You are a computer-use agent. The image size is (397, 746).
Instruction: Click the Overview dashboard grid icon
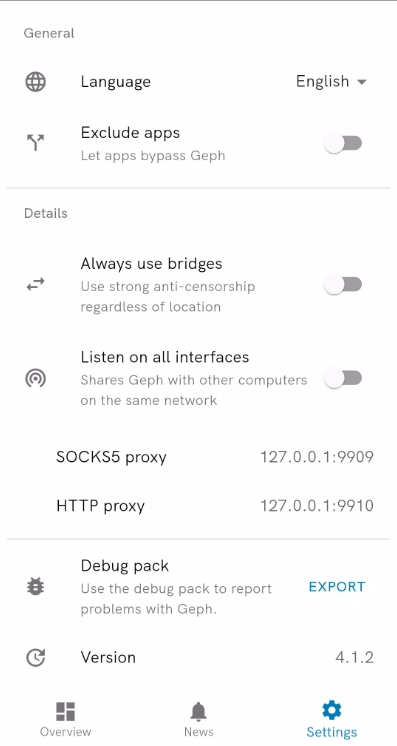pyautogui.click(x=66, y=711)
